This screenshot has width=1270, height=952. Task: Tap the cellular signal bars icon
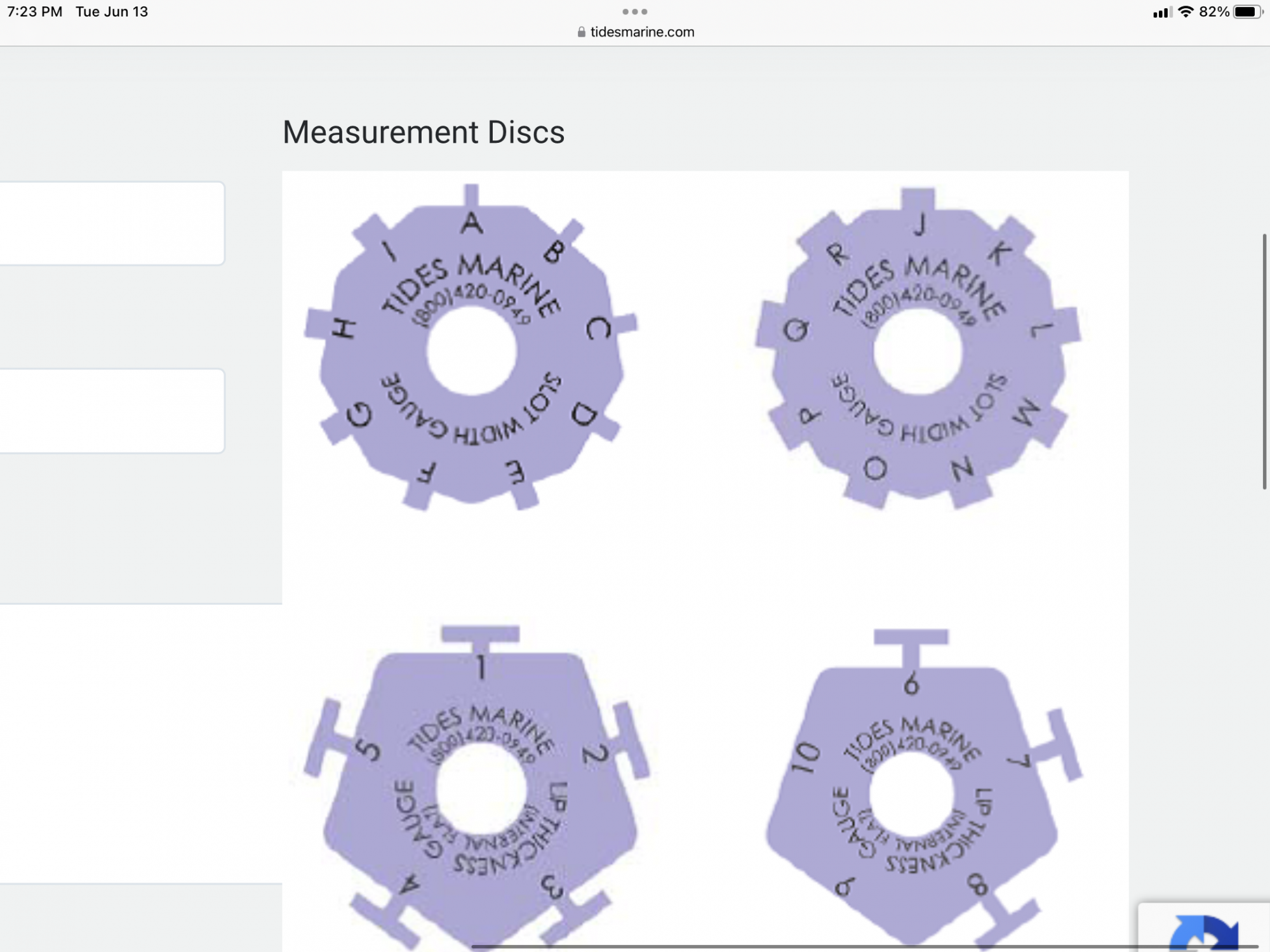coord(1162,12)
